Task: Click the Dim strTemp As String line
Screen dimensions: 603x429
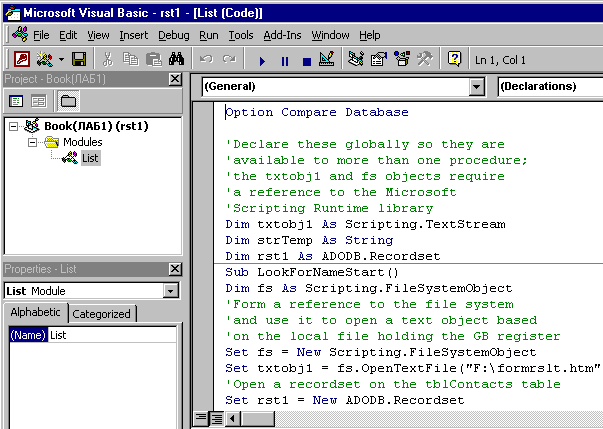Action: pyautogui.click(x=309, y=240)
